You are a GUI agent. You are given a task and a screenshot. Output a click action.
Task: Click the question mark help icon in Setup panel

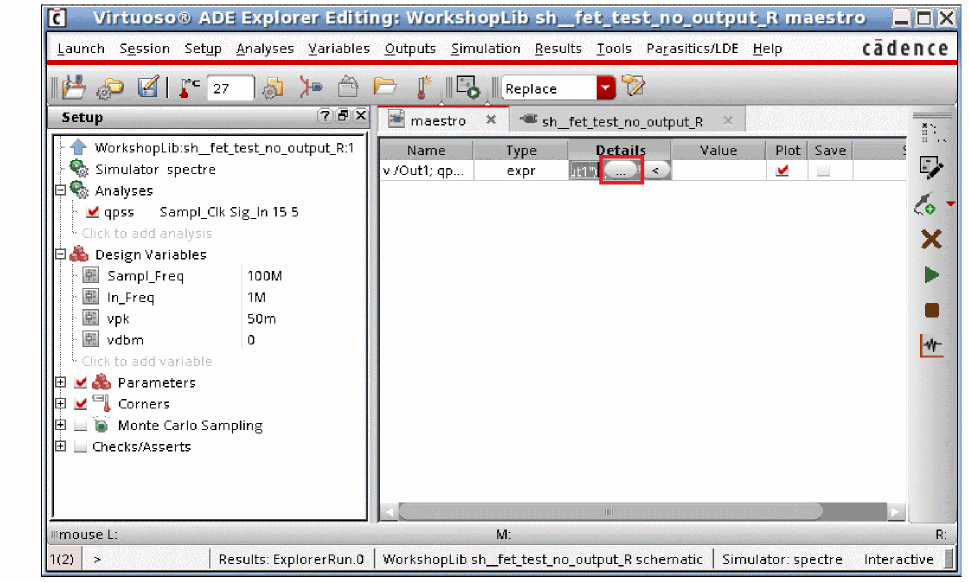point(324,116)
